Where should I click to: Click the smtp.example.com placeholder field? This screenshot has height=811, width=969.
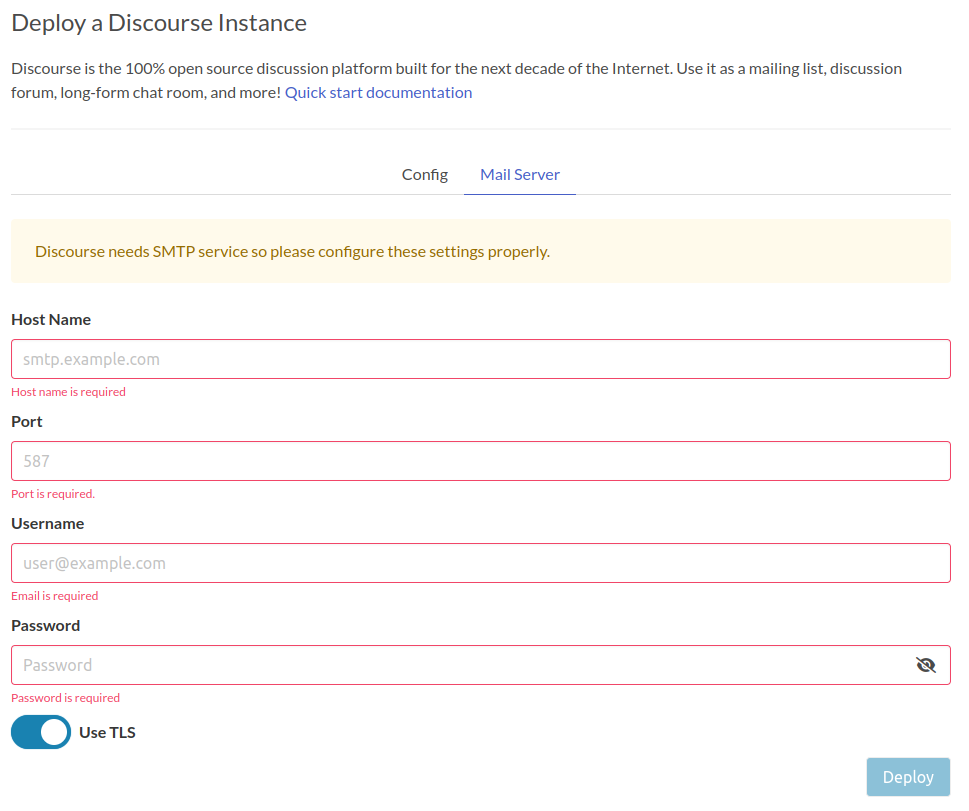pos(480,358)
